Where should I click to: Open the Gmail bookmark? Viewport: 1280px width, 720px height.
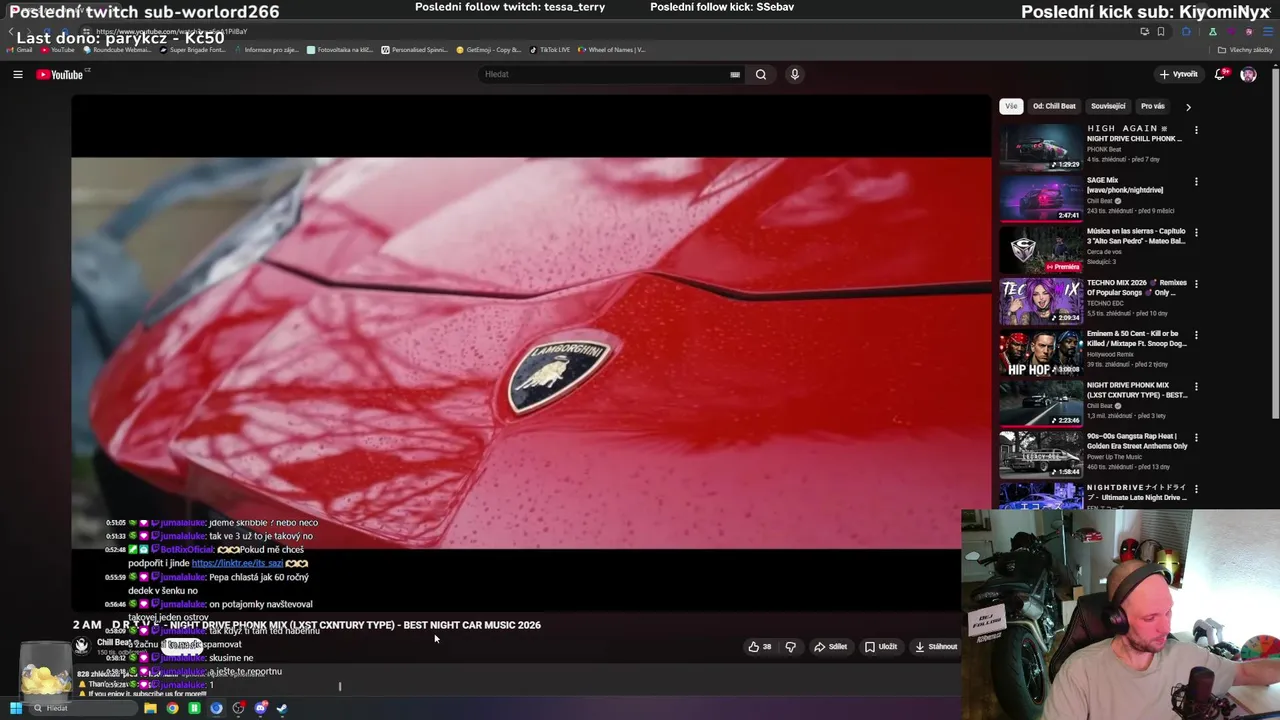tap(19, 49)
